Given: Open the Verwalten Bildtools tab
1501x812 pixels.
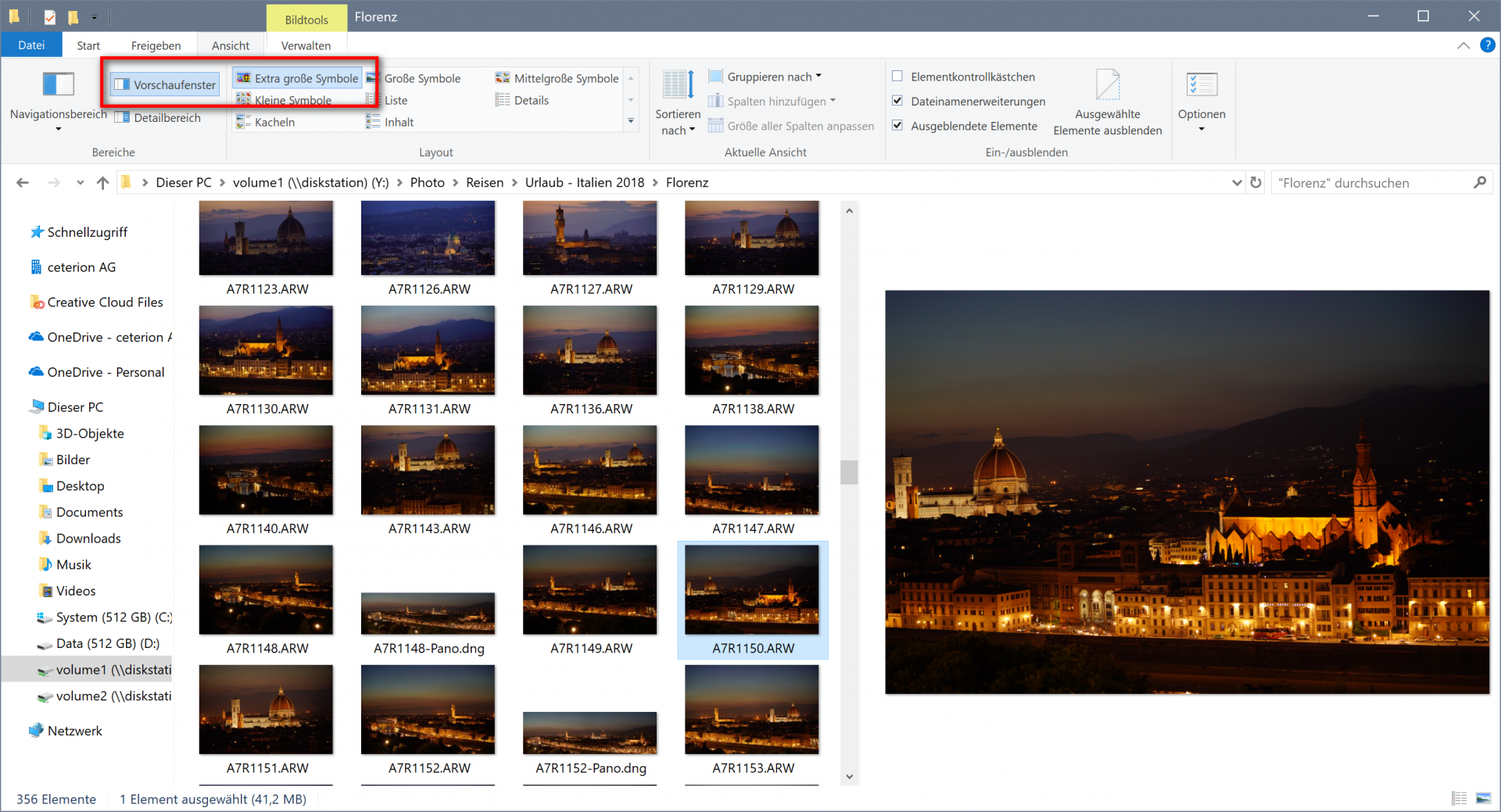Looking at the screenshot, I should 306,45.
